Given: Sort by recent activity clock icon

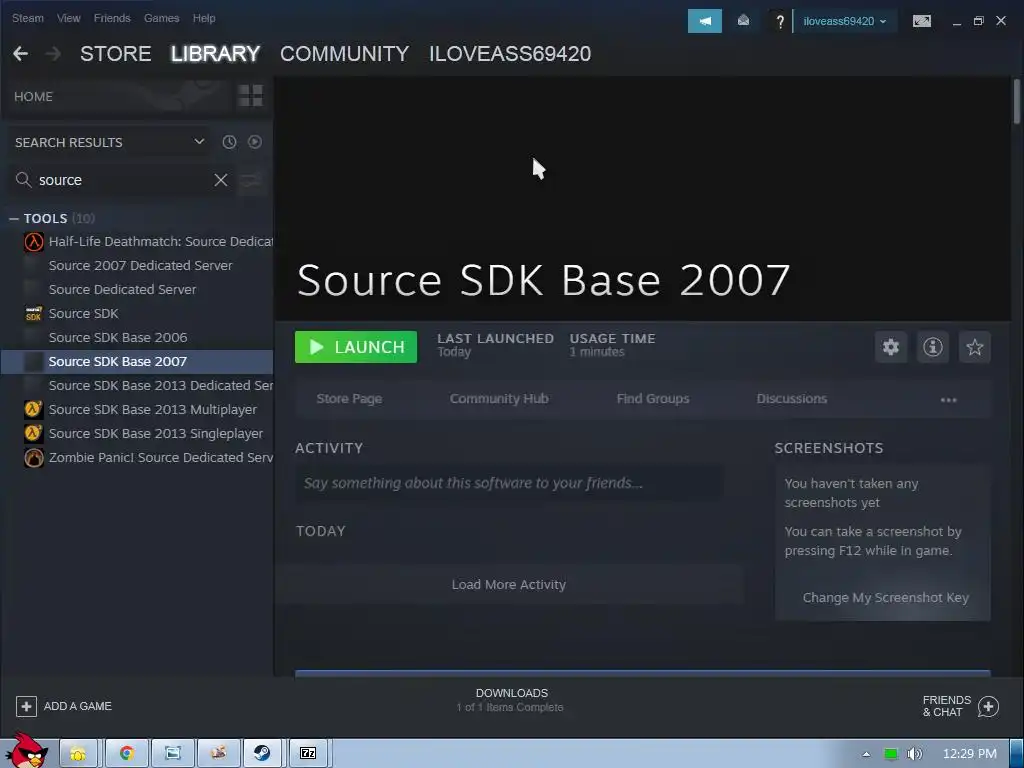Looking at the screenshot, I should 229,142.
